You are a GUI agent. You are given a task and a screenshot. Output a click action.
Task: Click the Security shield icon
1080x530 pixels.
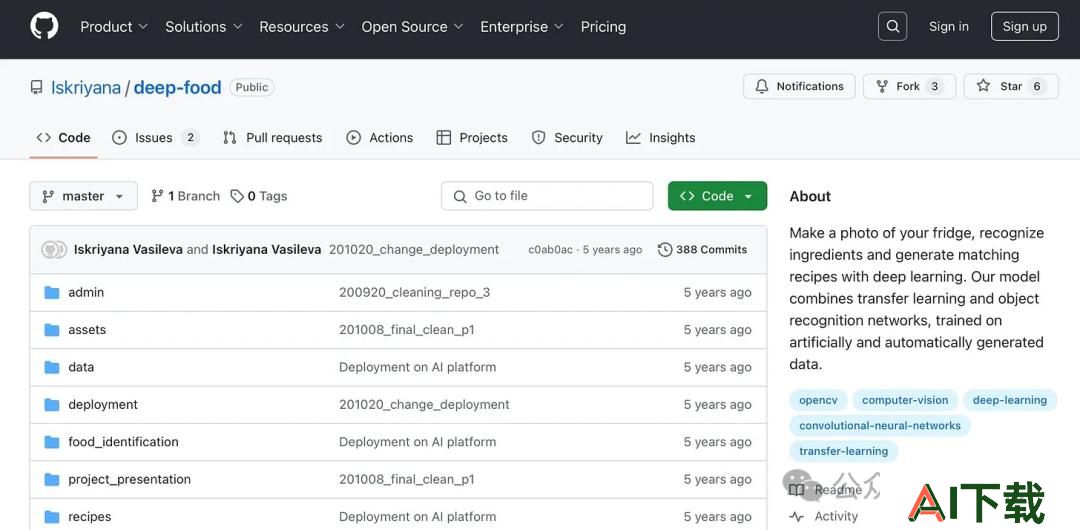click(x=539, y=138)
